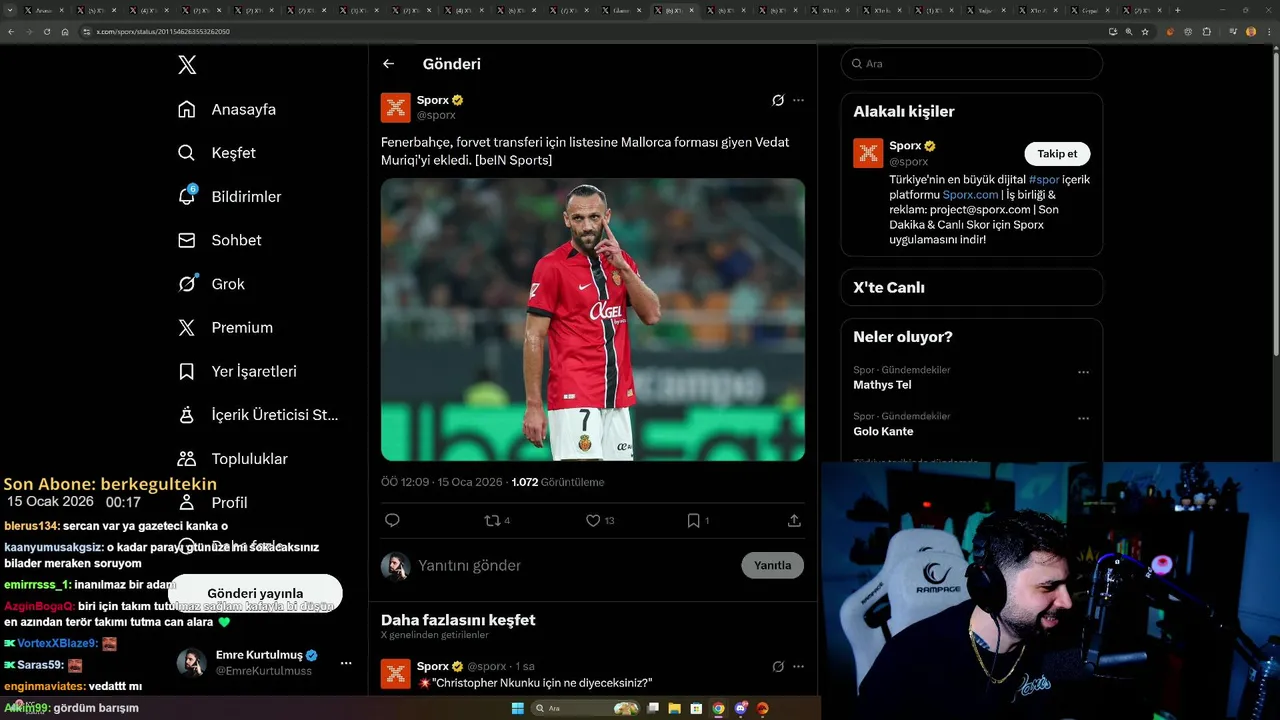Image resolution: width=1280 pixels, height=720 pixels.
Task: Open more options on main Sporx post
Action: 798,100
